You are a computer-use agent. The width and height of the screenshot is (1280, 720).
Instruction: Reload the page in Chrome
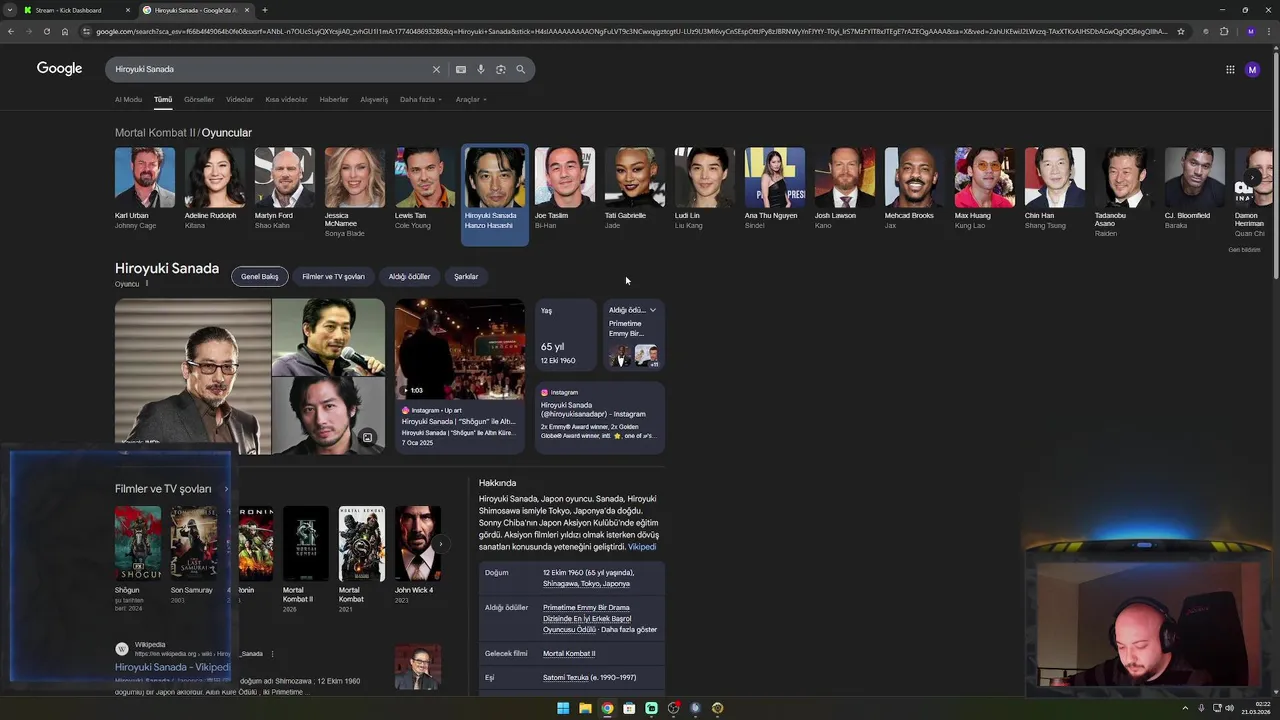(46, 31)
